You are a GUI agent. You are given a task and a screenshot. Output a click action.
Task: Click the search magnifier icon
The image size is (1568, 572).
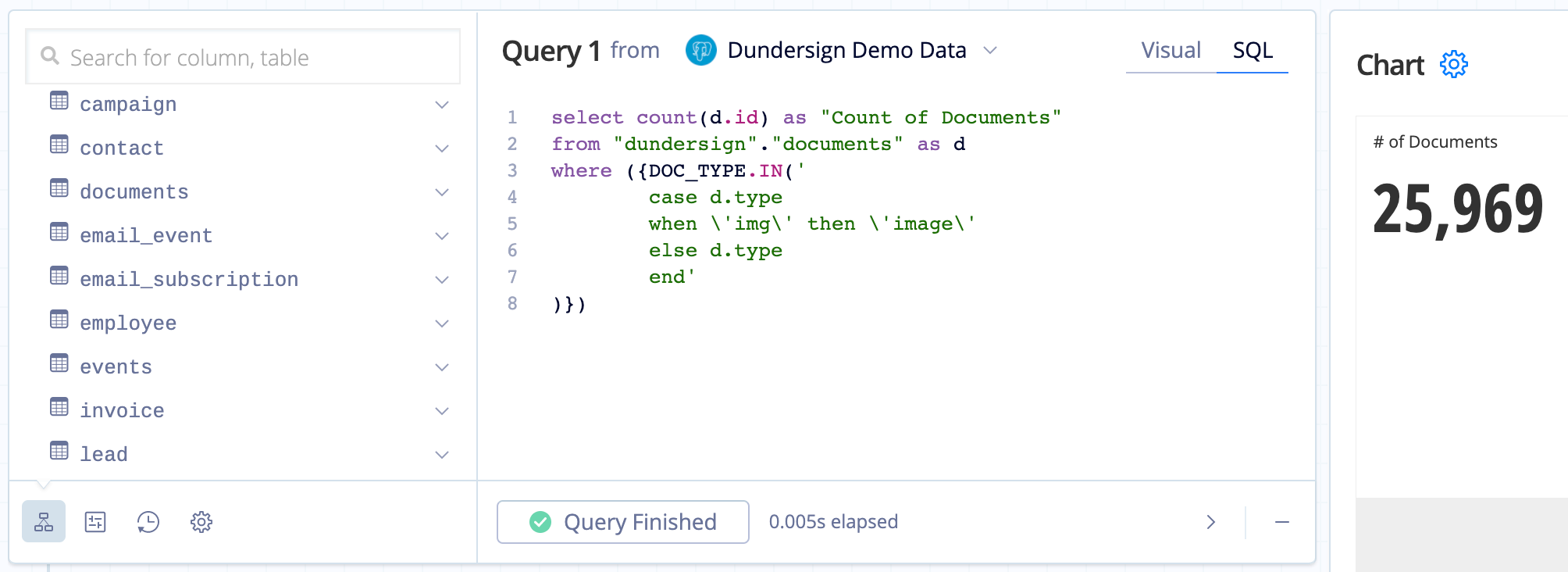coord(50,55)
